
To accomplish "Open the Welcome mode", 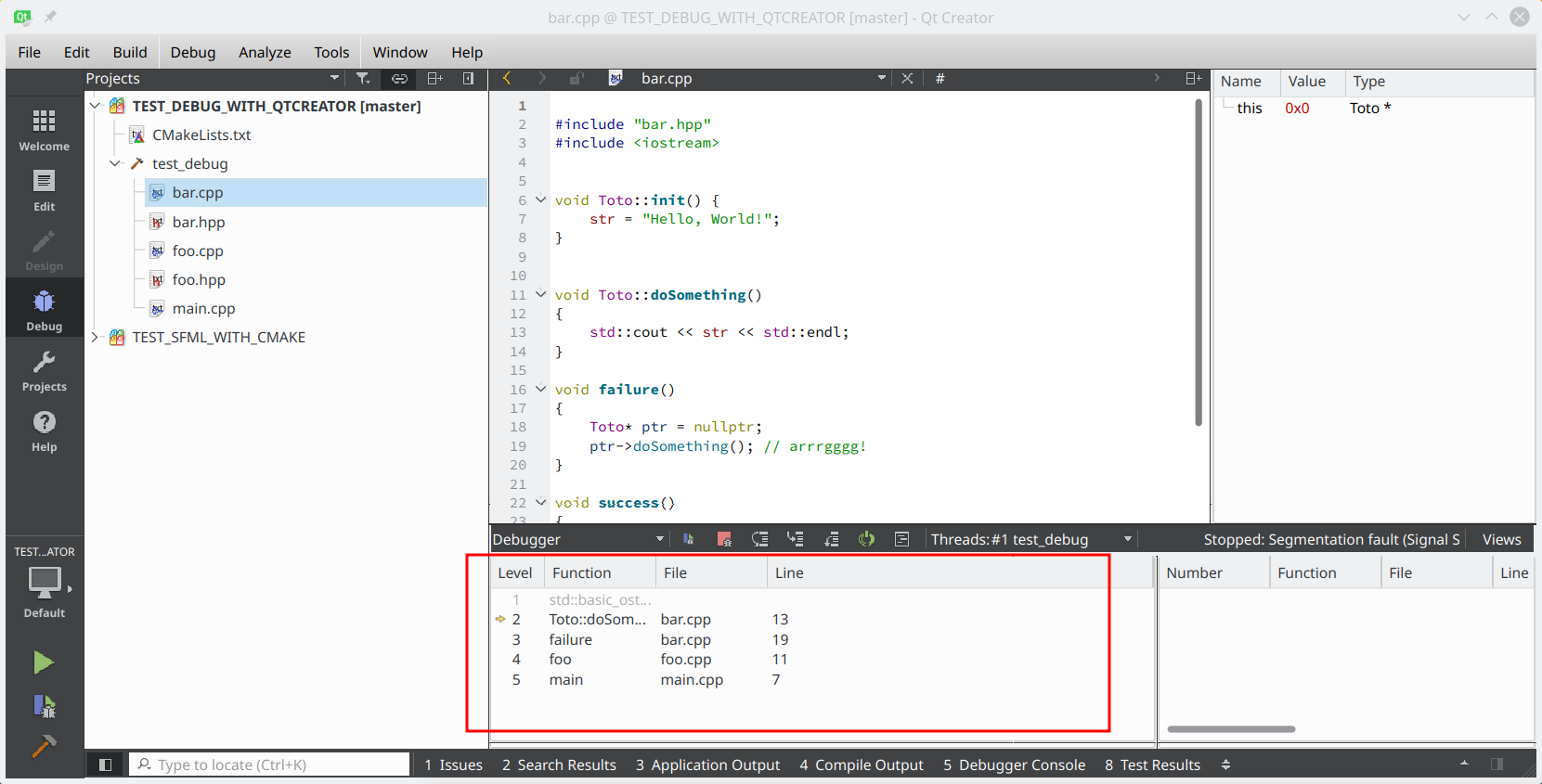I will pos(44,130).
